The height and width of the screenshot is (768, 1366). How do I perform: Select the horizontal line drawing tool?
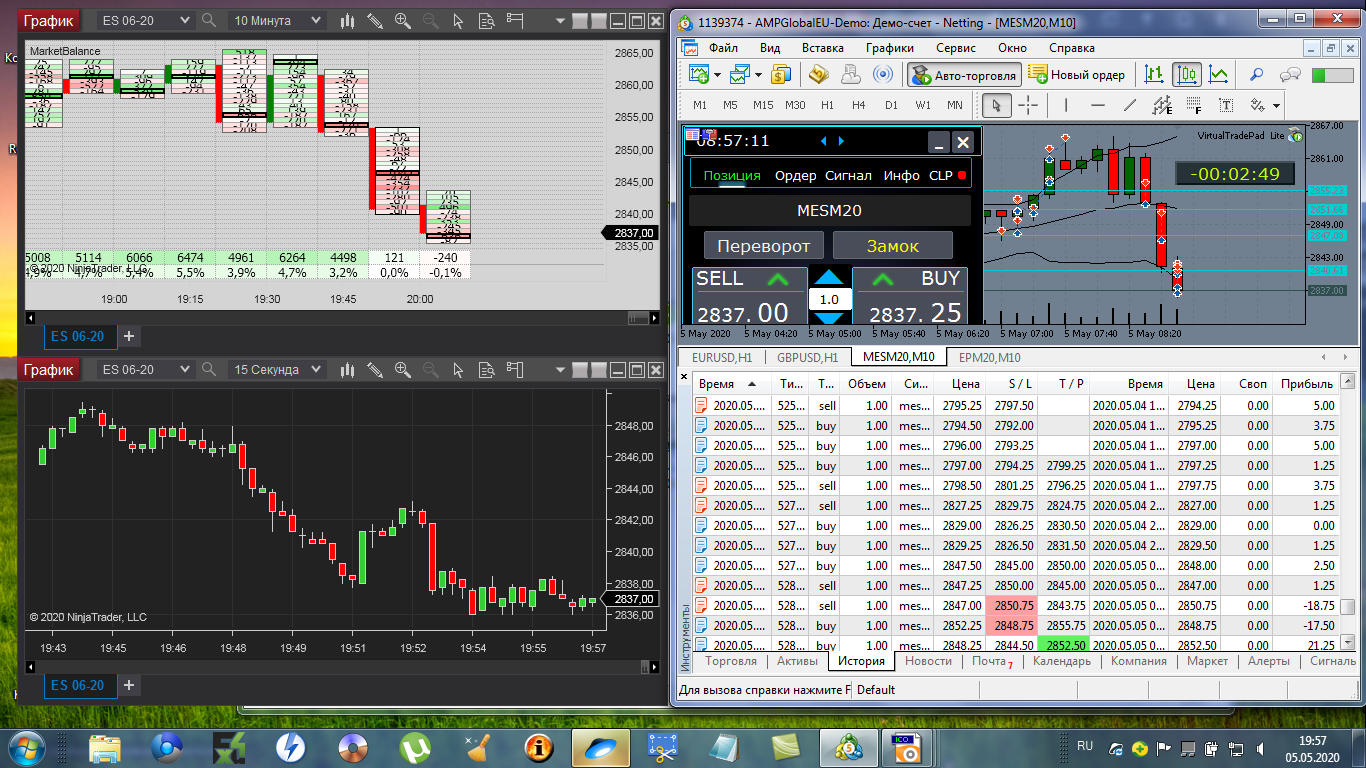(1098, 105)
